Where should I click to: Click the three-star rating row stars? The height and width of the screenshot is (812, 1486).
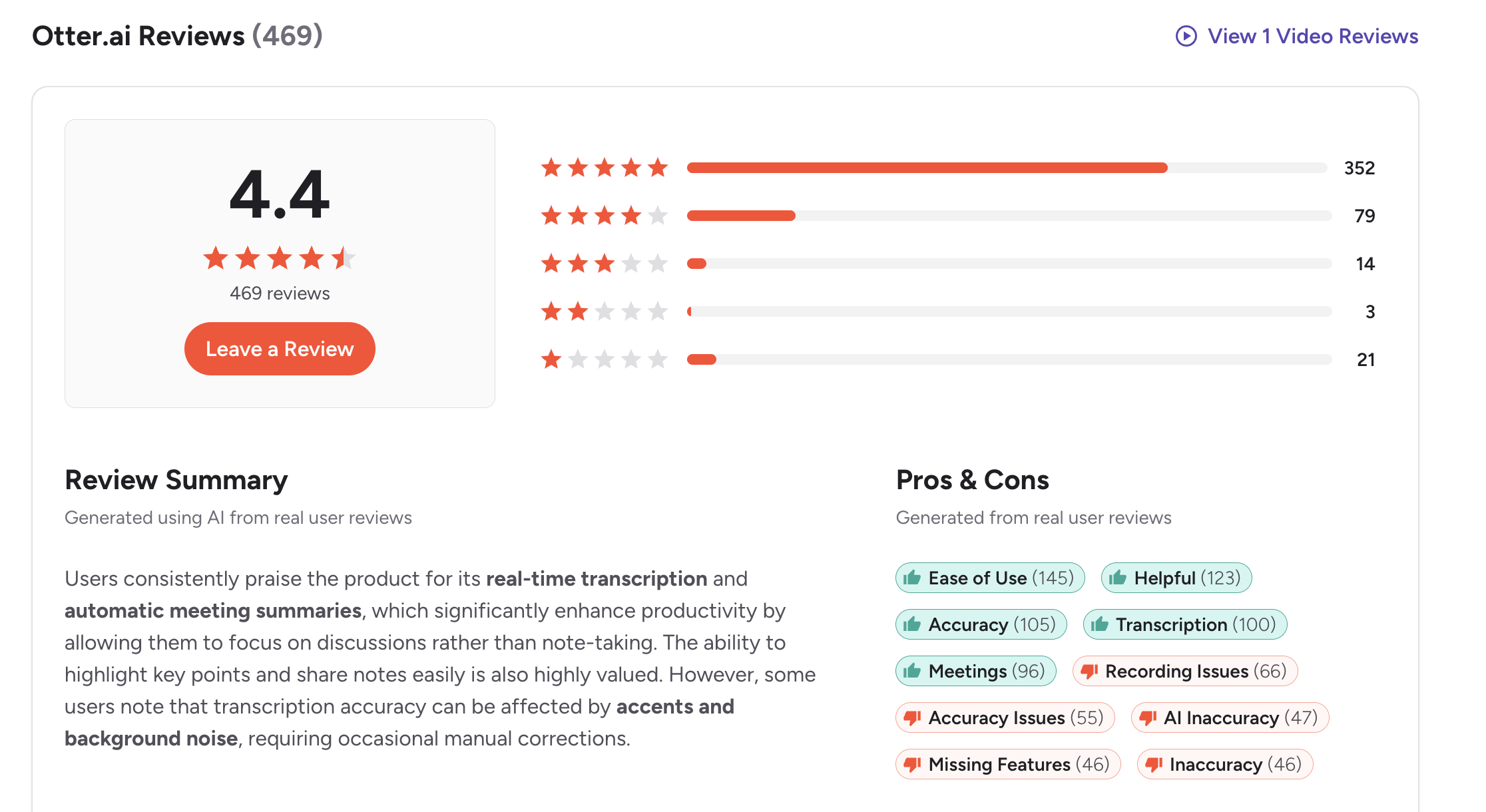604,264
